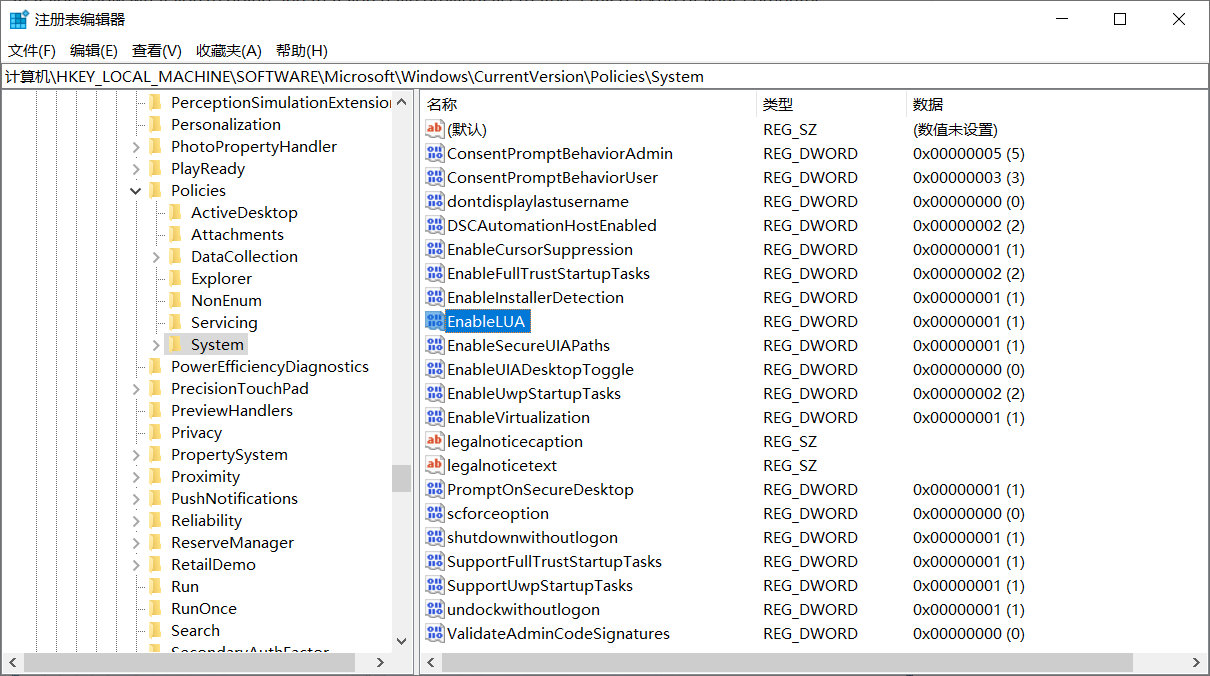Click the string icon beside legalnoticetext
The height and width of the screenshot is (676, 1210).
[x=435, y=465]
